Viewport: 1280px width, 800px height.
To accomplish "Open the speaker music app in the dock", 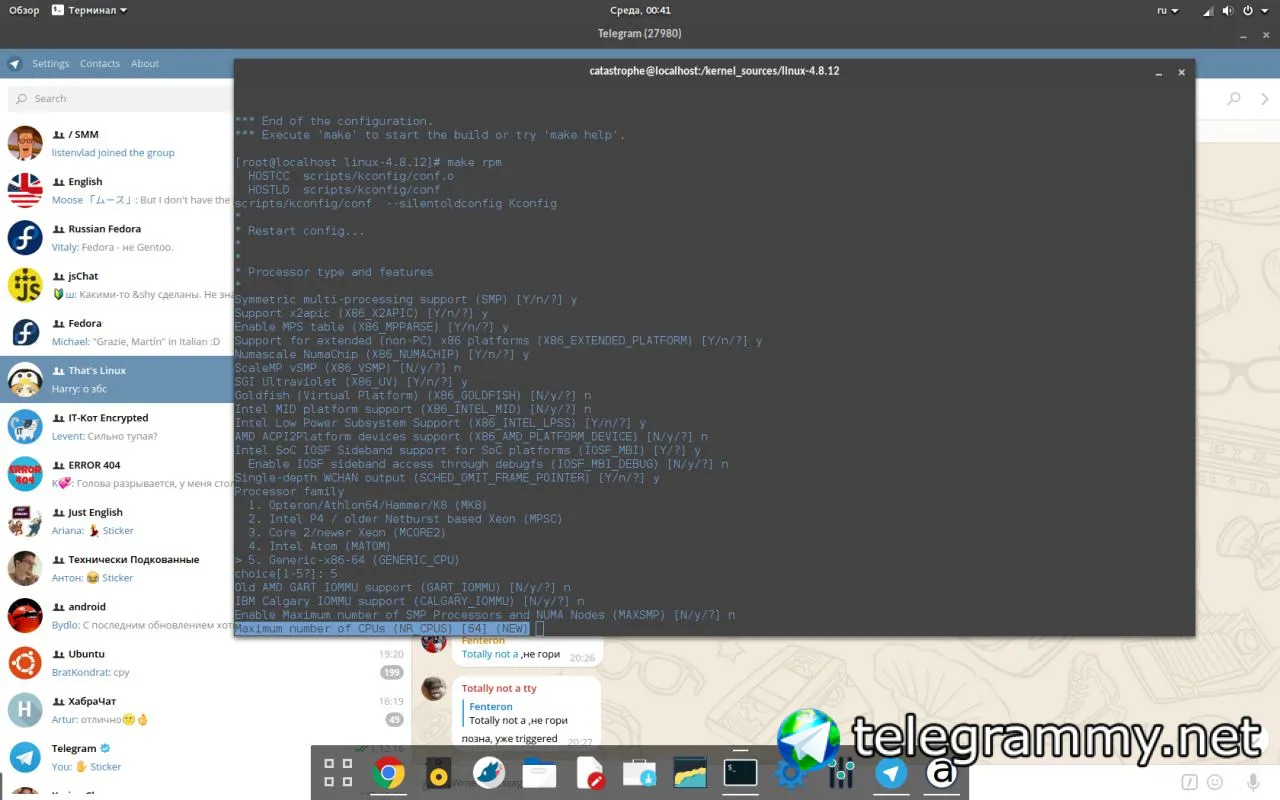I will click(438, 773).
